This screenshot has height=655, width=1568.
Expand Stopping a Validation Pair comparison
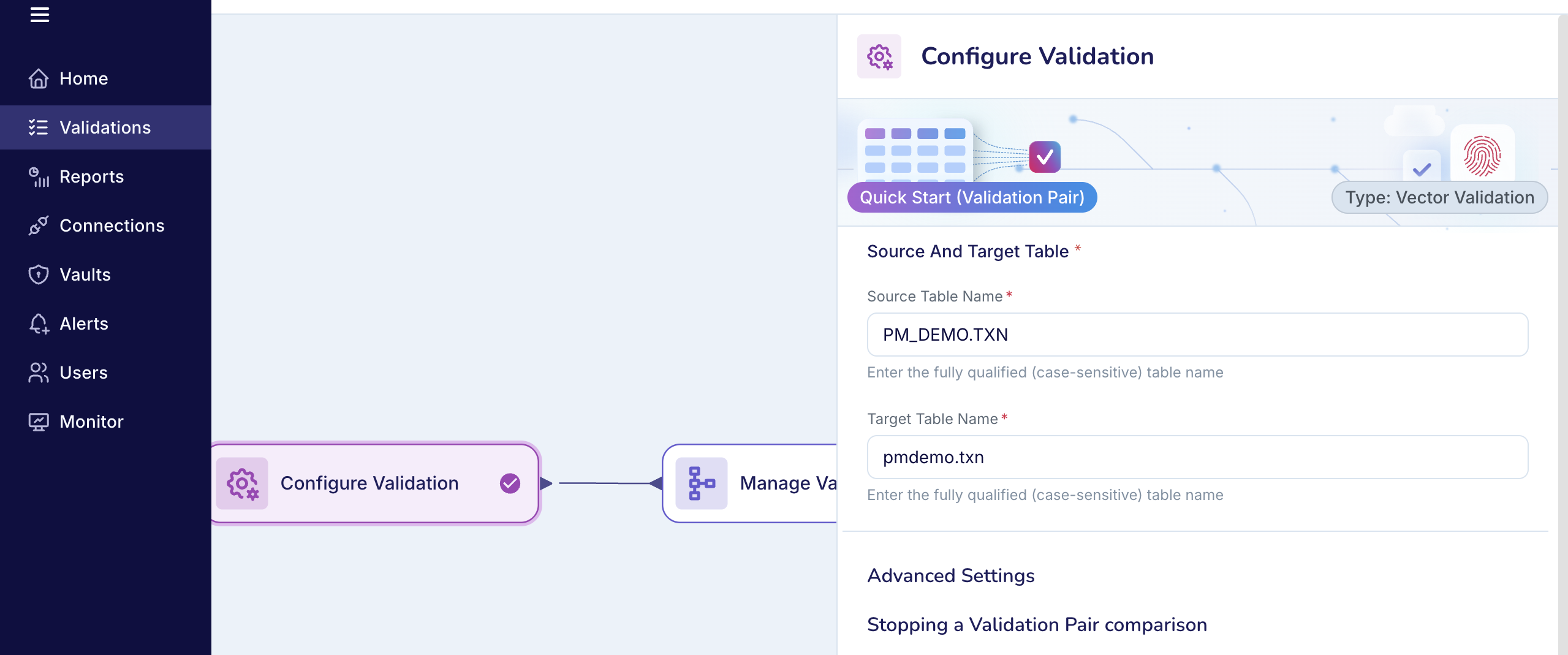pos(1037,624)
